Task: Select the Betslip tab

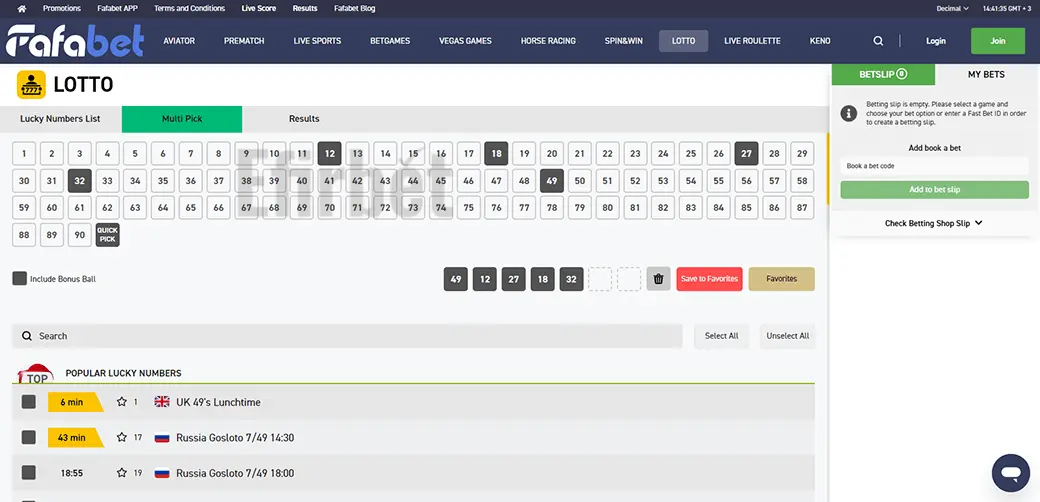Action: click(883, 74)
